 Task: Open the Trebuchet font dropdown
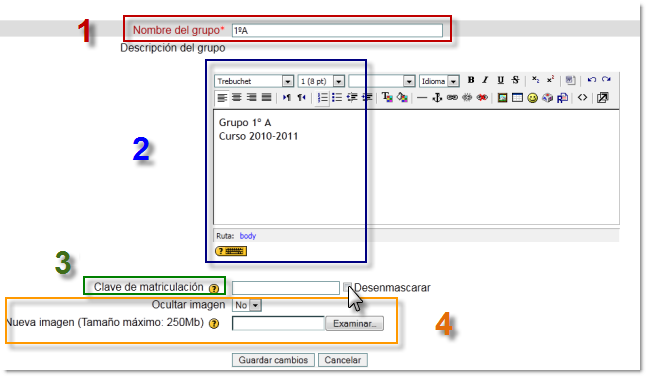[254, 81]
